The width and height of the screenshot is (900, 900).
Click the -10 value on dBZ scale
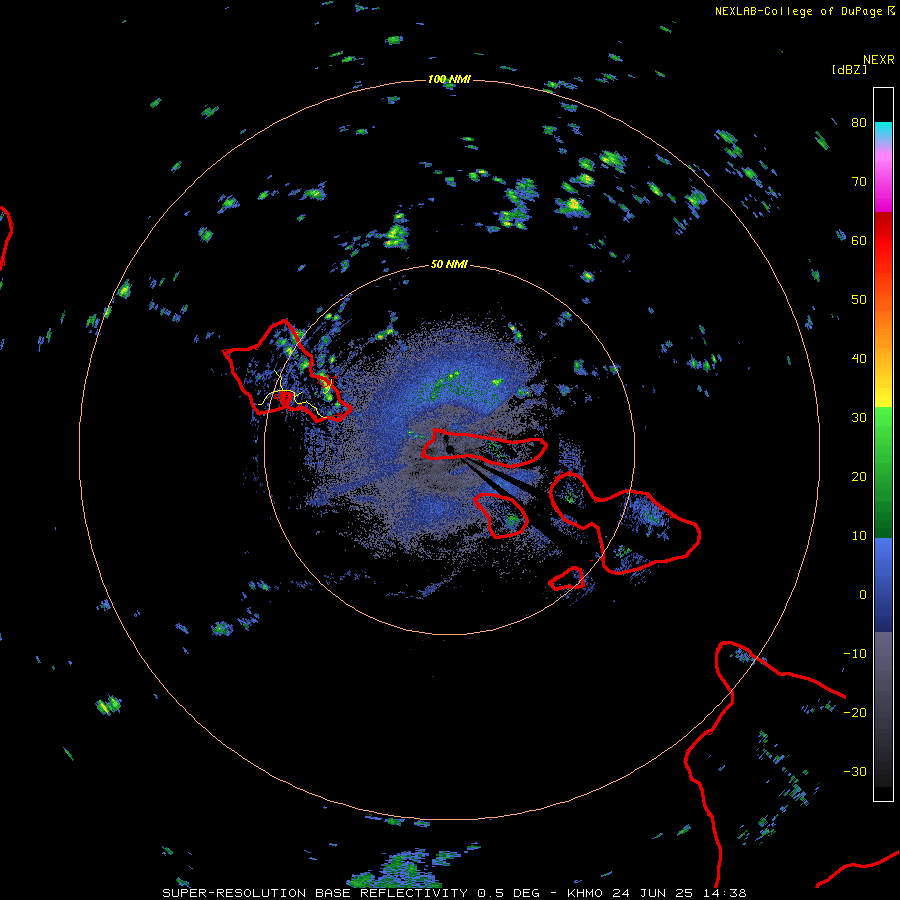pos(855,654)
